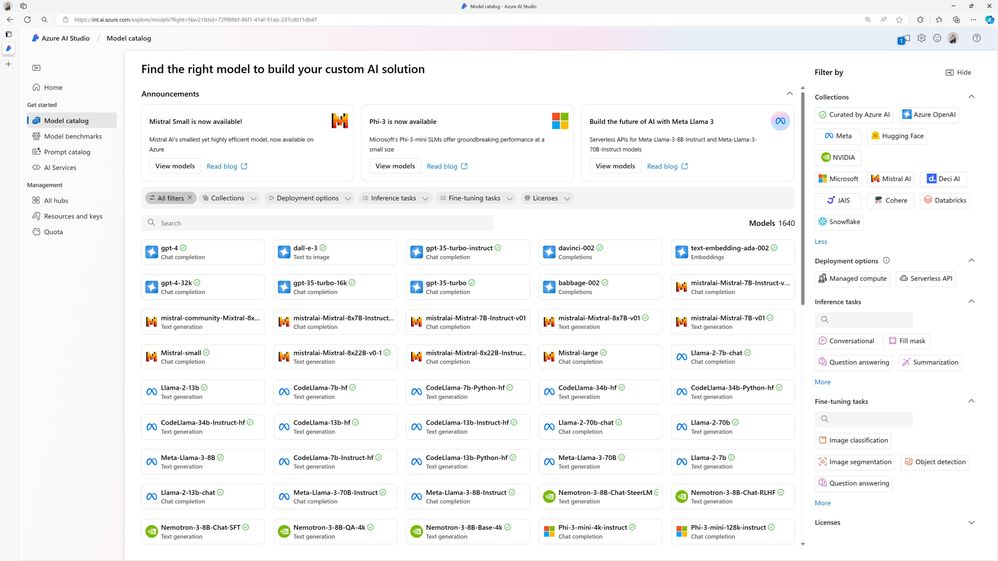This screenshot has height=561, width=998.
Task: Toggle the Conversational inference task filter
Action: click(846, 341)
